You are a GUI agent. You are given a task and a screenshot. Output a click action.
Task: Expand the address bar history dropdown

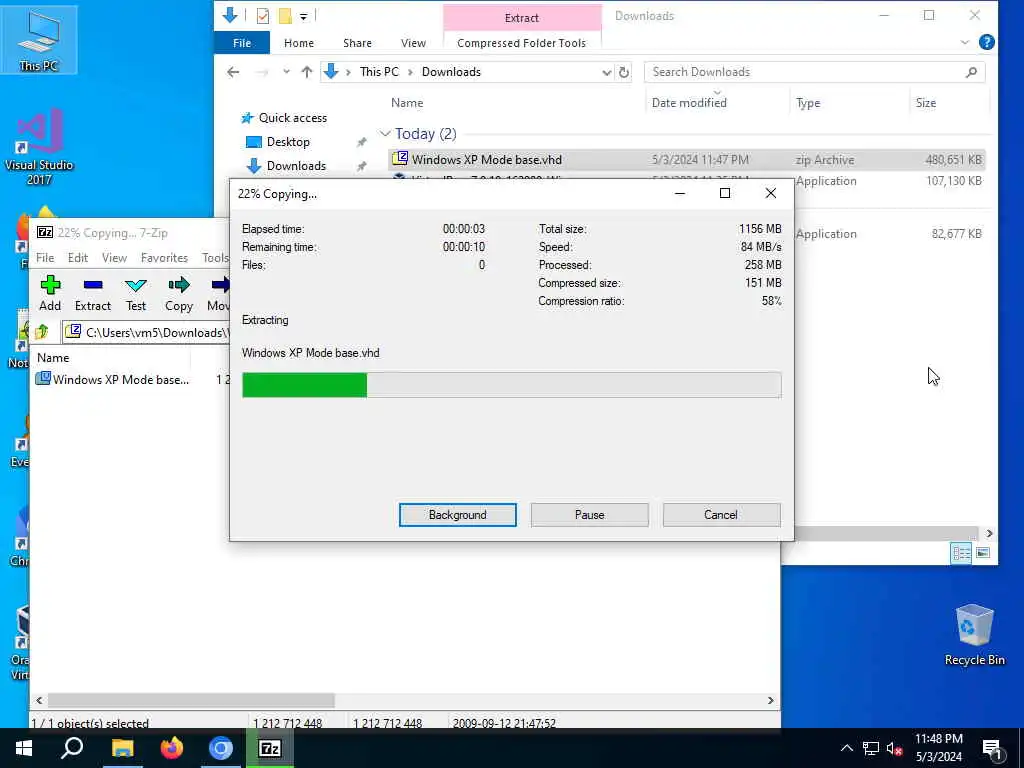click(606, 72)
